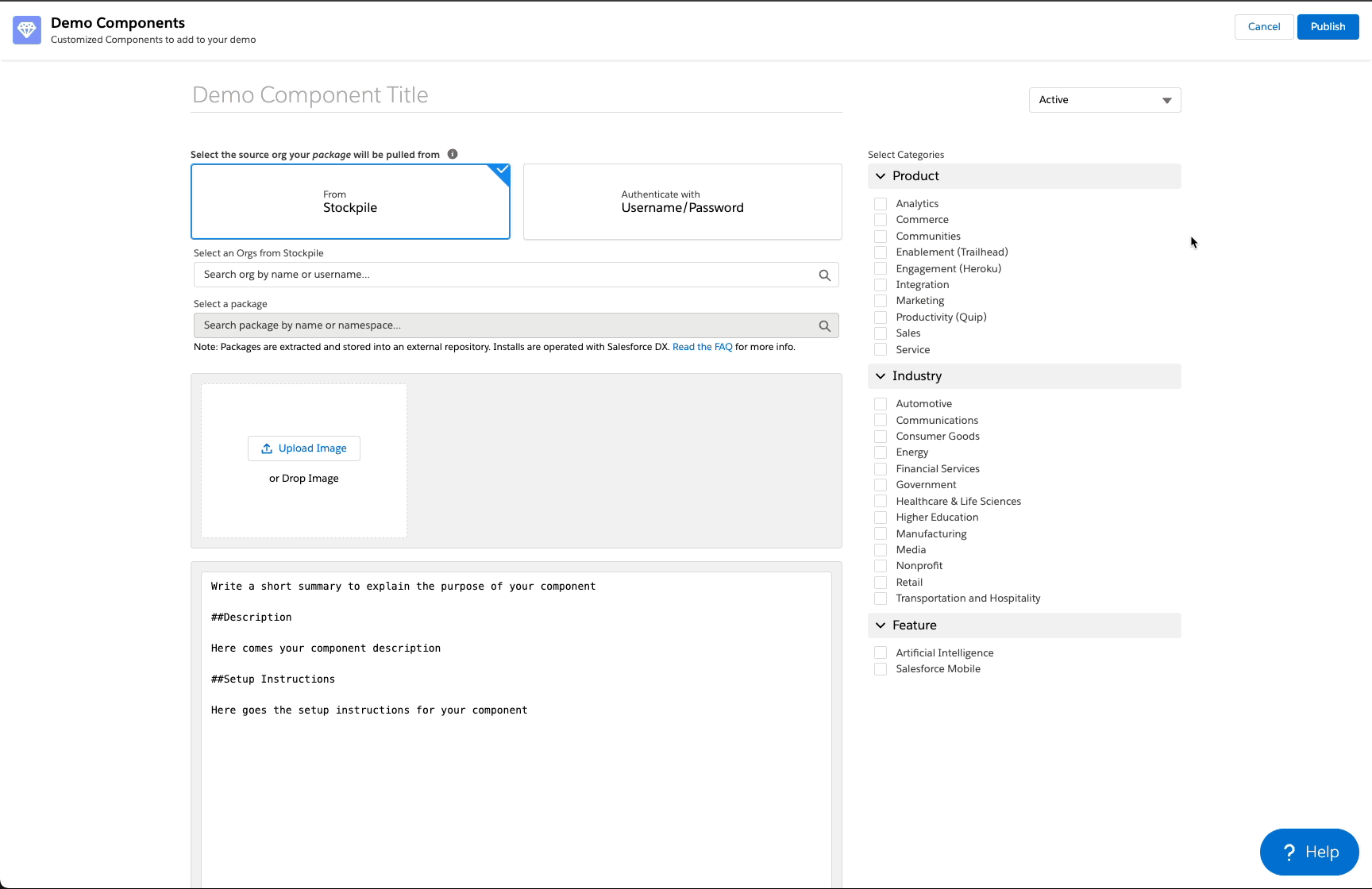1372x889 pixels.
Task: Check the Service checkbox
Action: tap(881, 350)
